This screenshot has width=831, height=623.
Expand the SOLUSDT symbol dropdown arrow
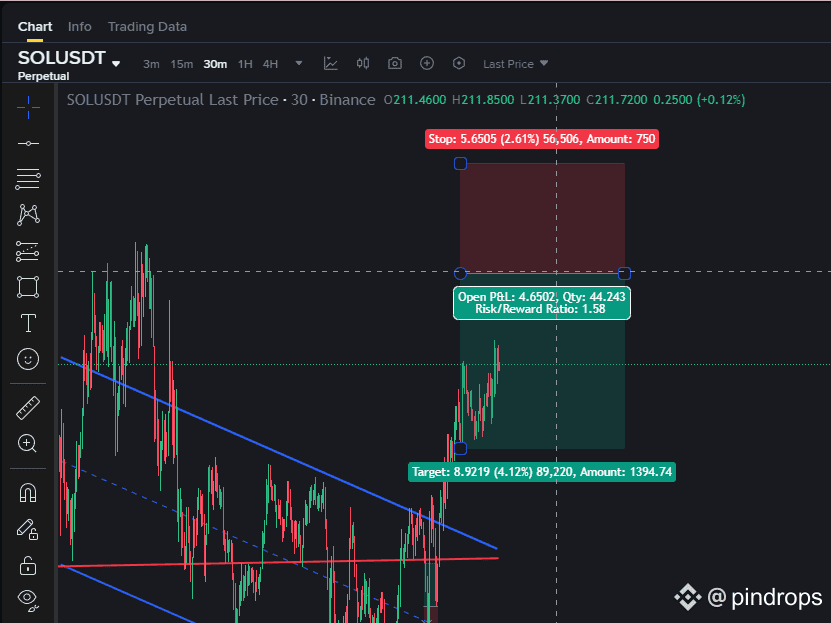click(116, 64)
